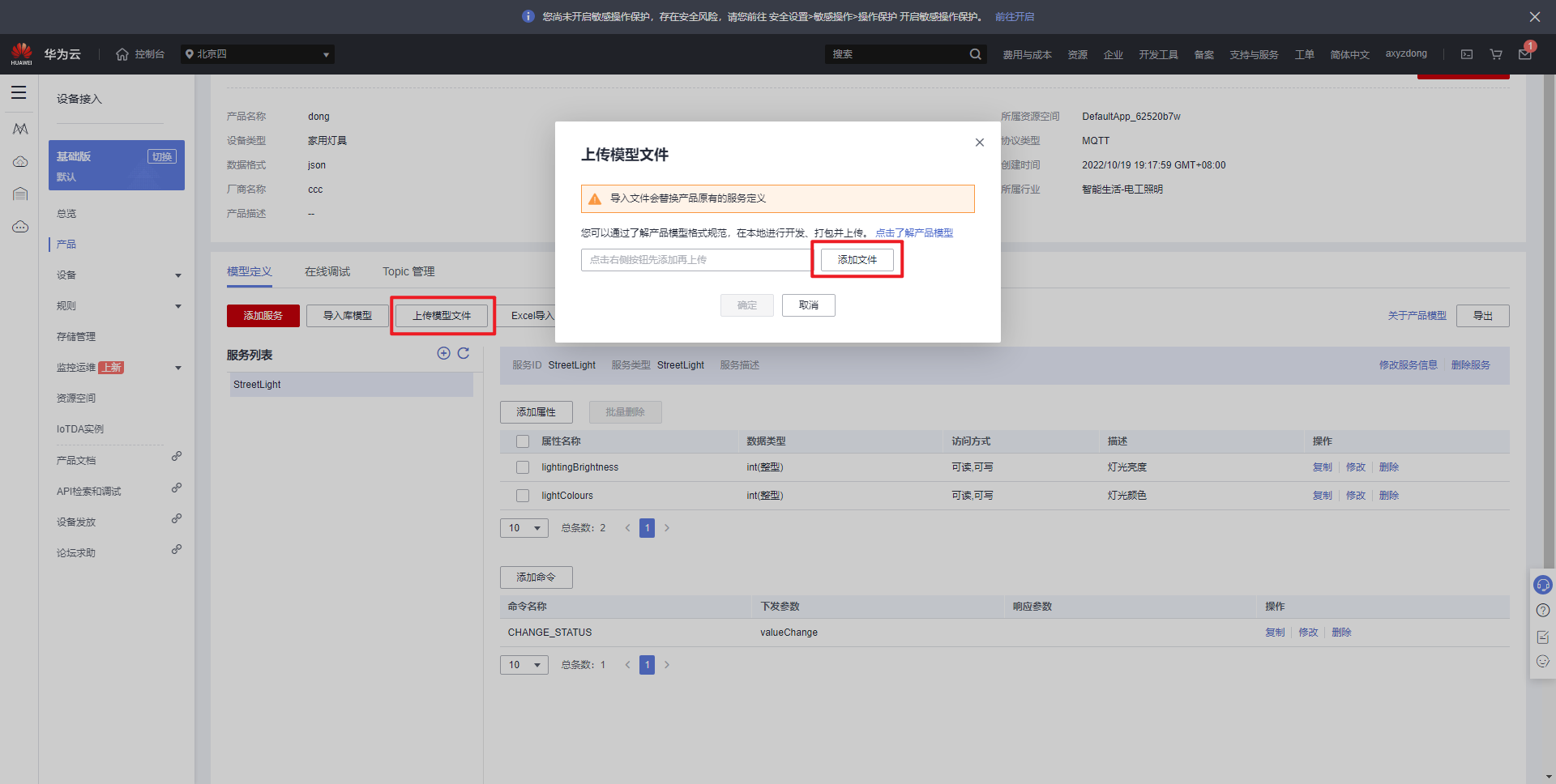This screenshot has width=1556, height=784.
Task: Click the first left rail service icon
Action: point(20,129)
